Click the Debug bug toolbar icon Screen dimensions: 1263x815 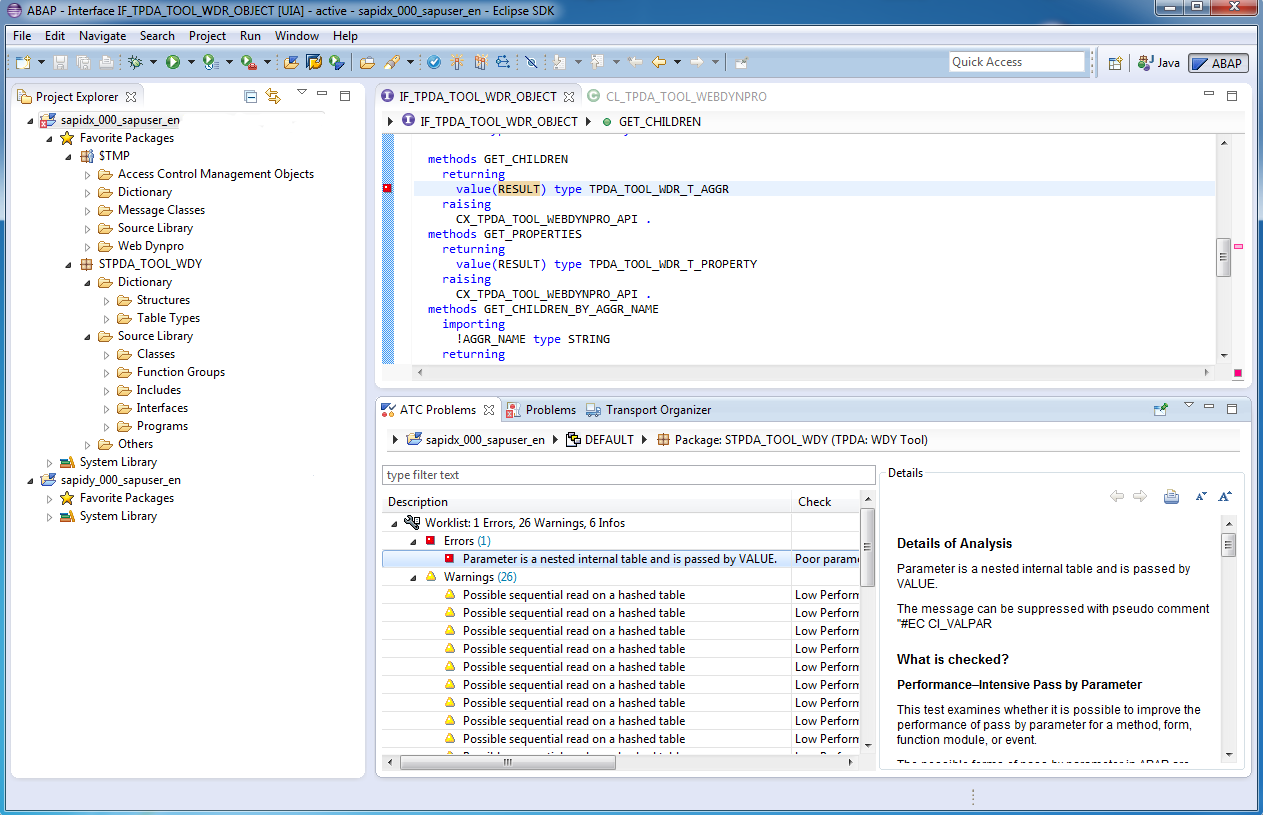point(136,62)
